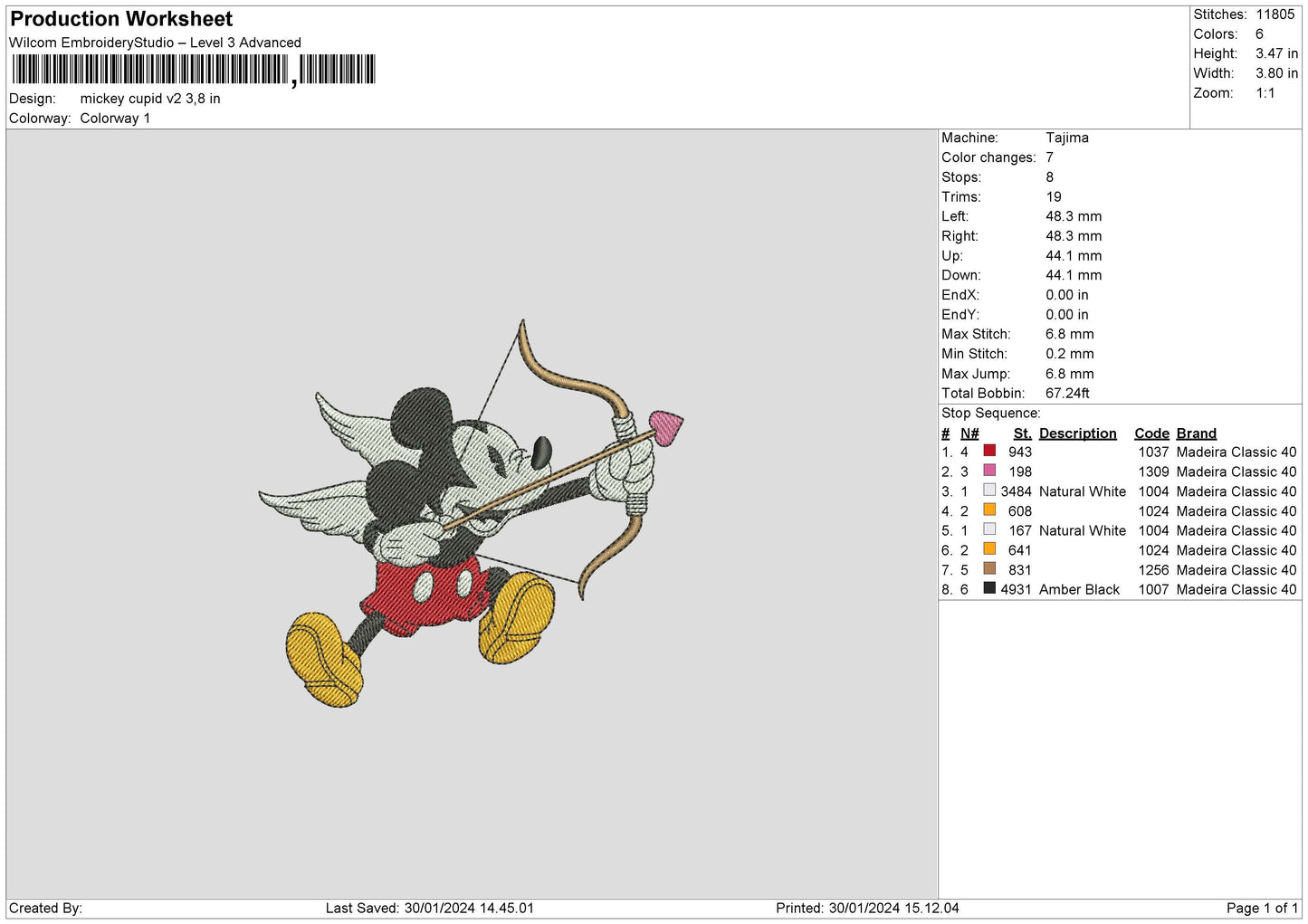
Task: Click the orange swatch in stop row 6
Action: point(989,549)
